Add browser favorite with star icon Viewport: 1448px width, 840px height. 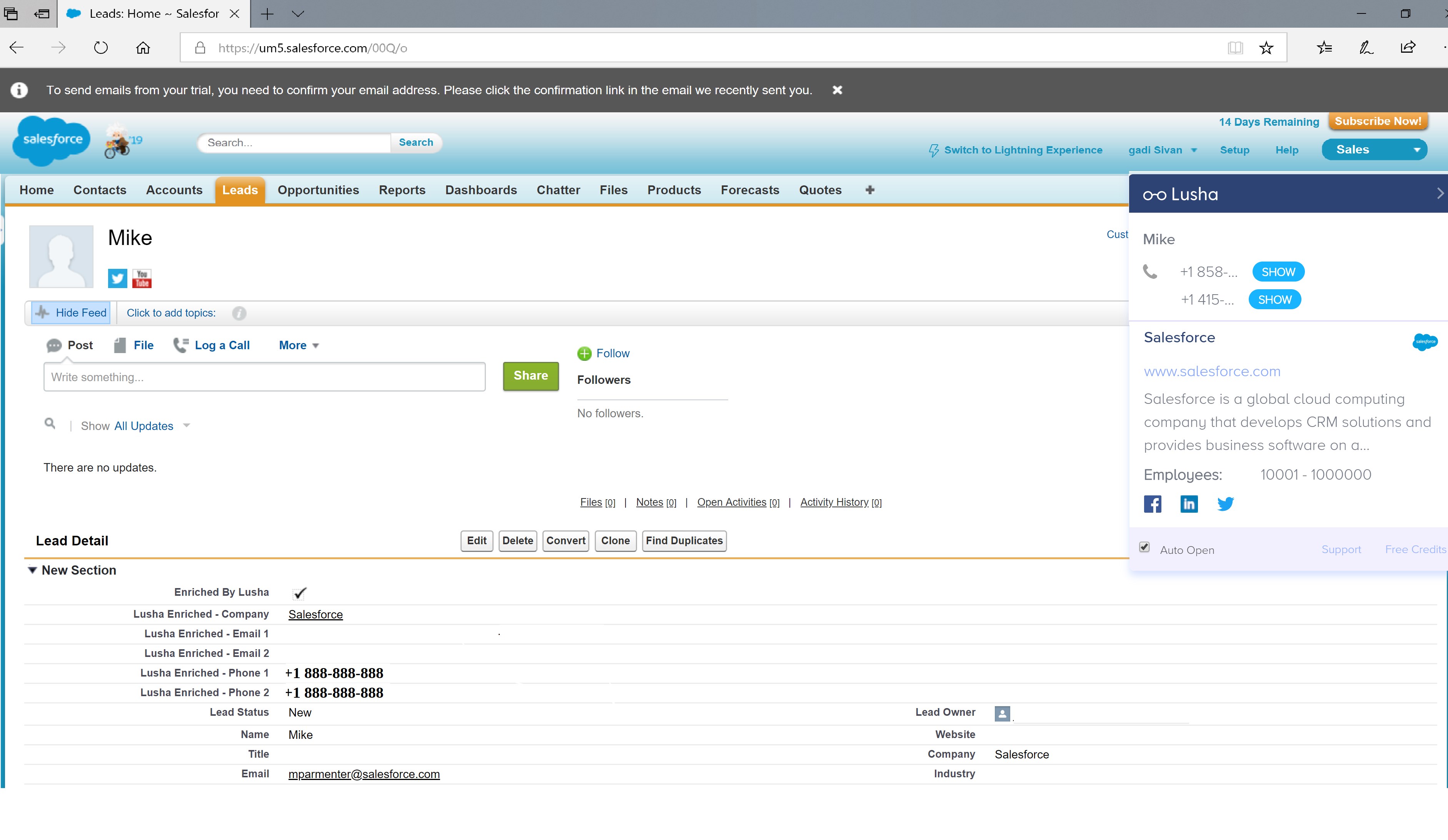[1266, 48]
